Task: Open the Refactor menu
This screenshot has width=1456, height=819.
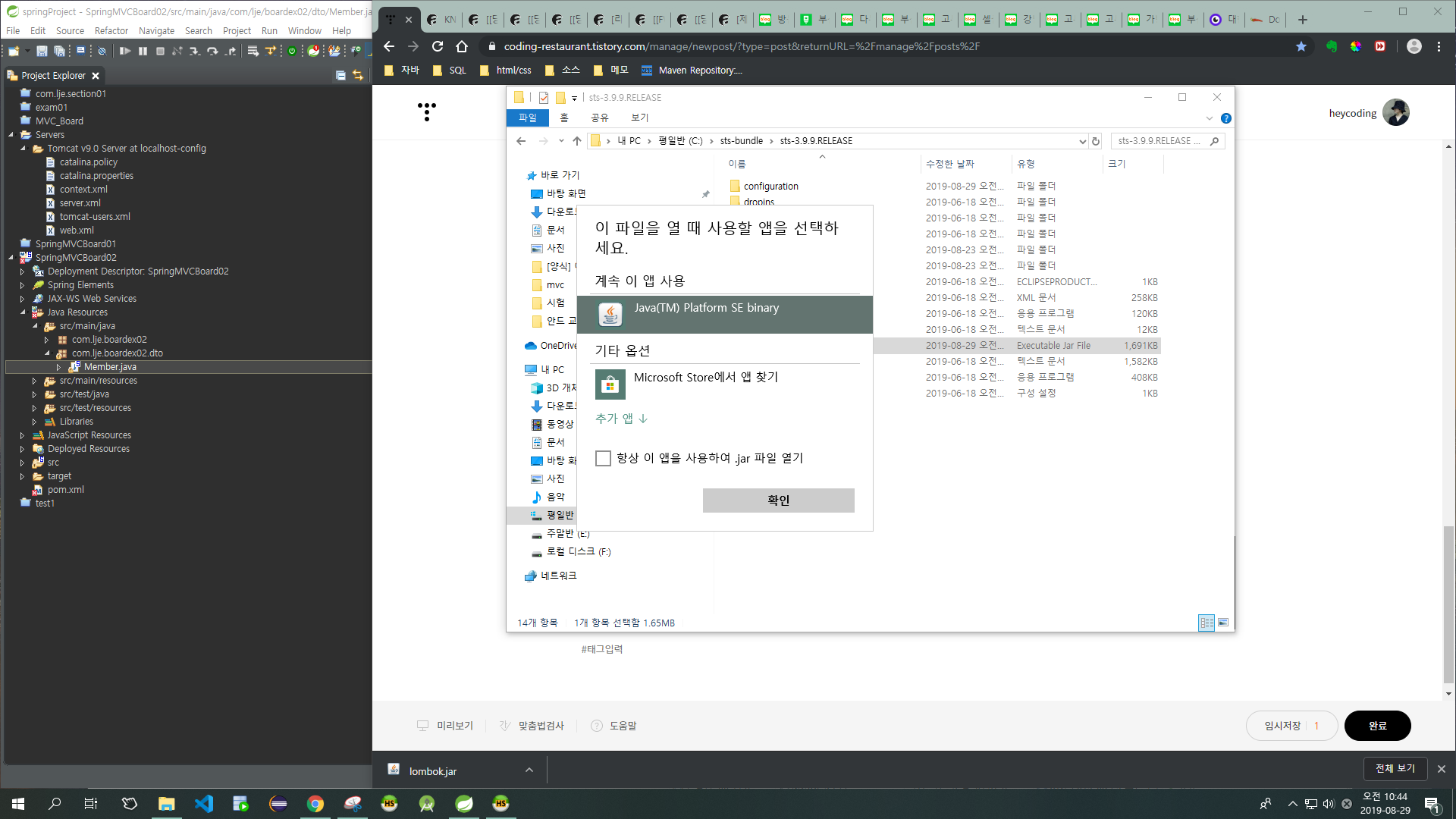Action: pos(111,31)
